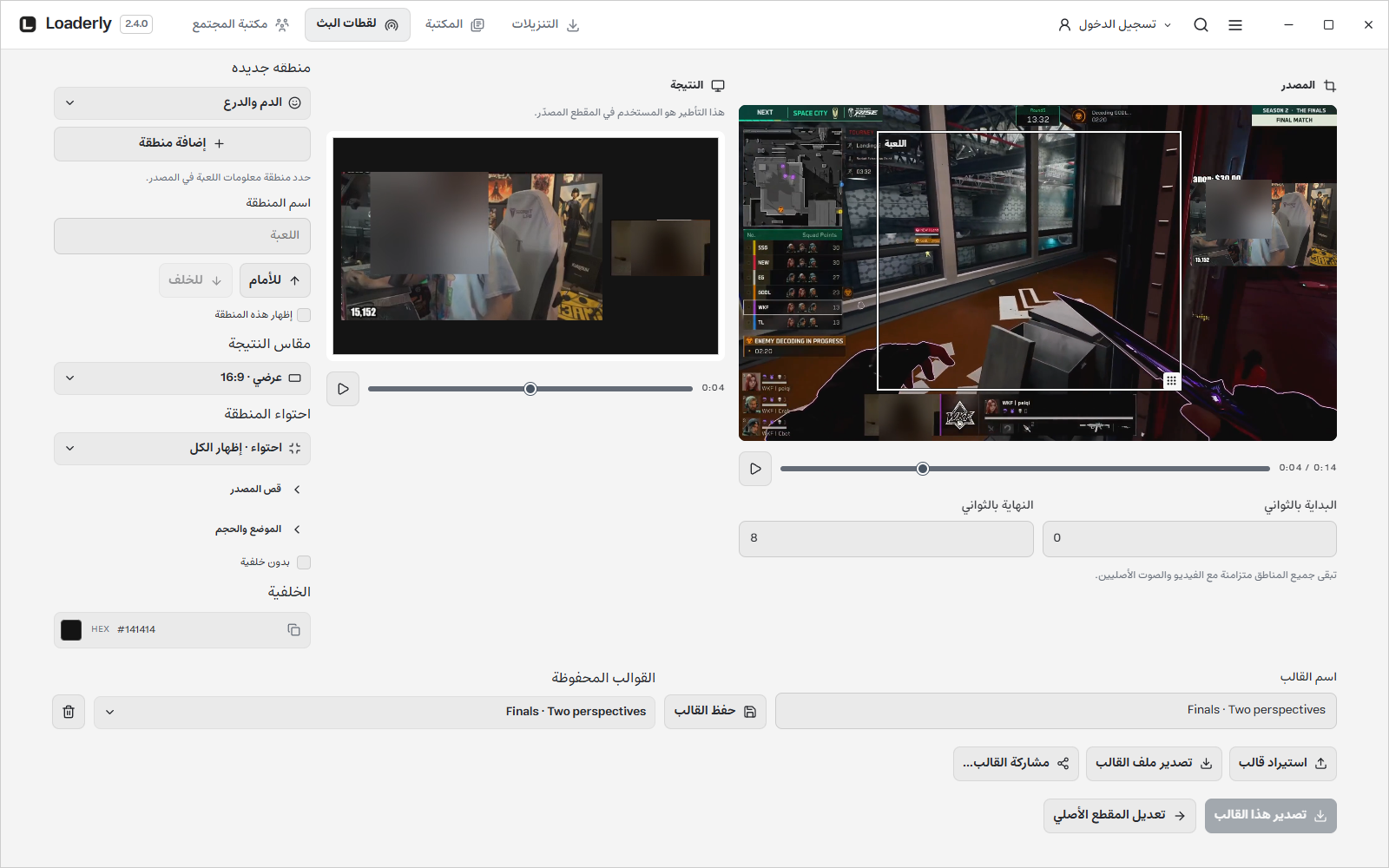Click the grid handle on source region box
Image resolution: width=1389 pixels, height=868 pixels.
1171,380
